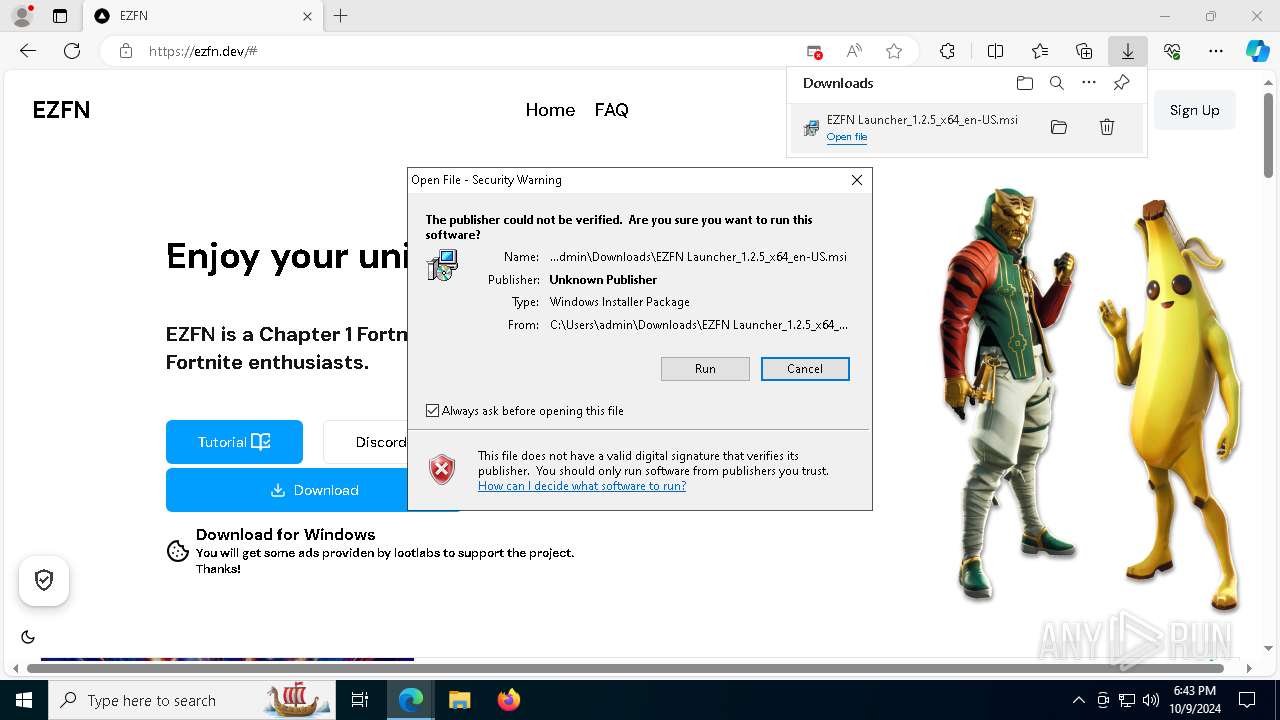Image resolution: width=1280 pixels, height=720 pixels.
Task: Open a new browser tab
Action: (340, 16)
